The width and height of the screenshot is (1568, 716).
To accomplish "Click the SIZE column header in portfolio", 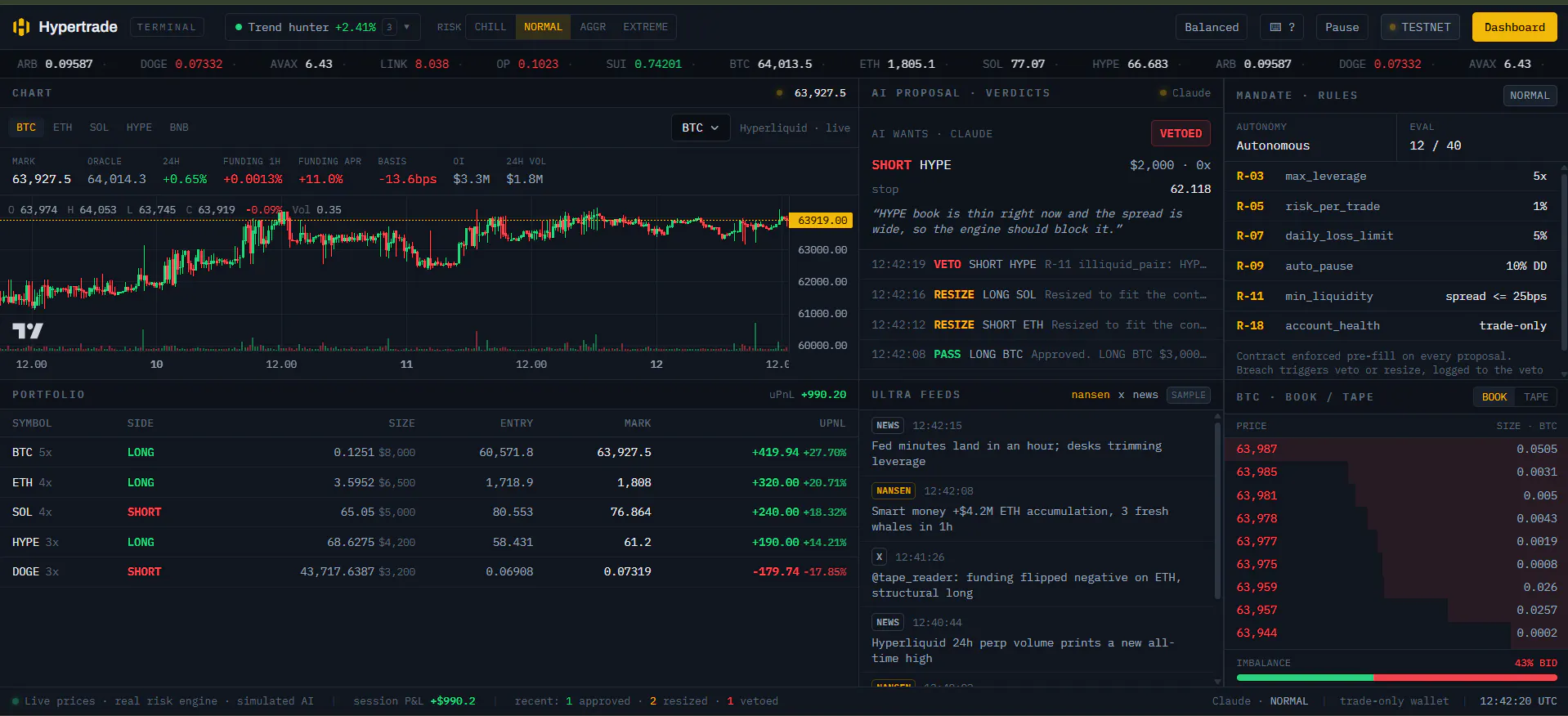I will click(401, 423).
